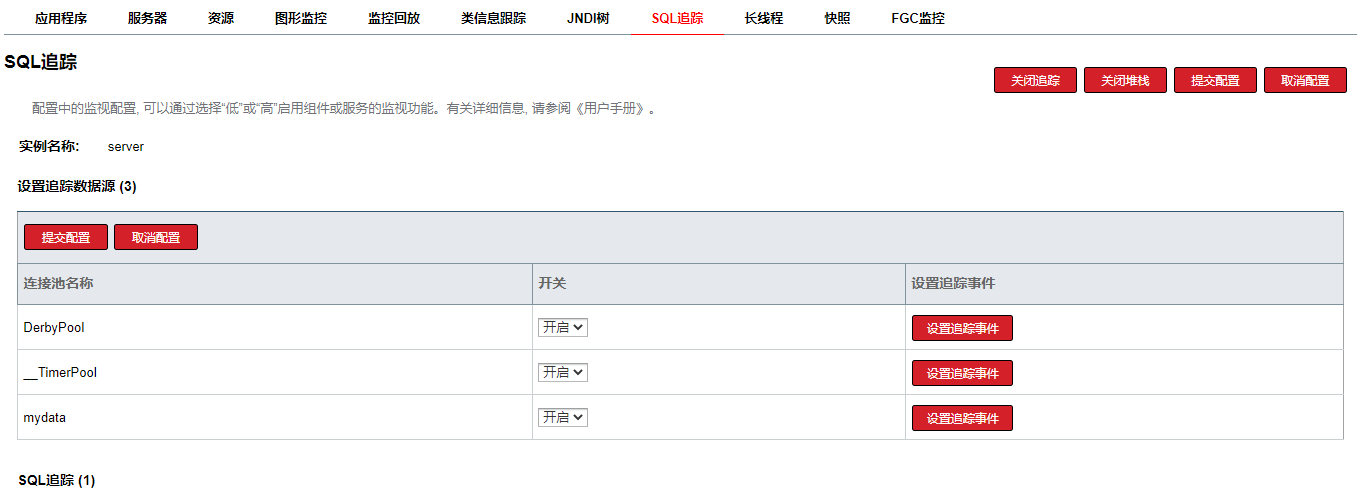This screenshot has height=489, width=1357.
Task: Cancel config in the data source table header
Action: coord(156,238)
